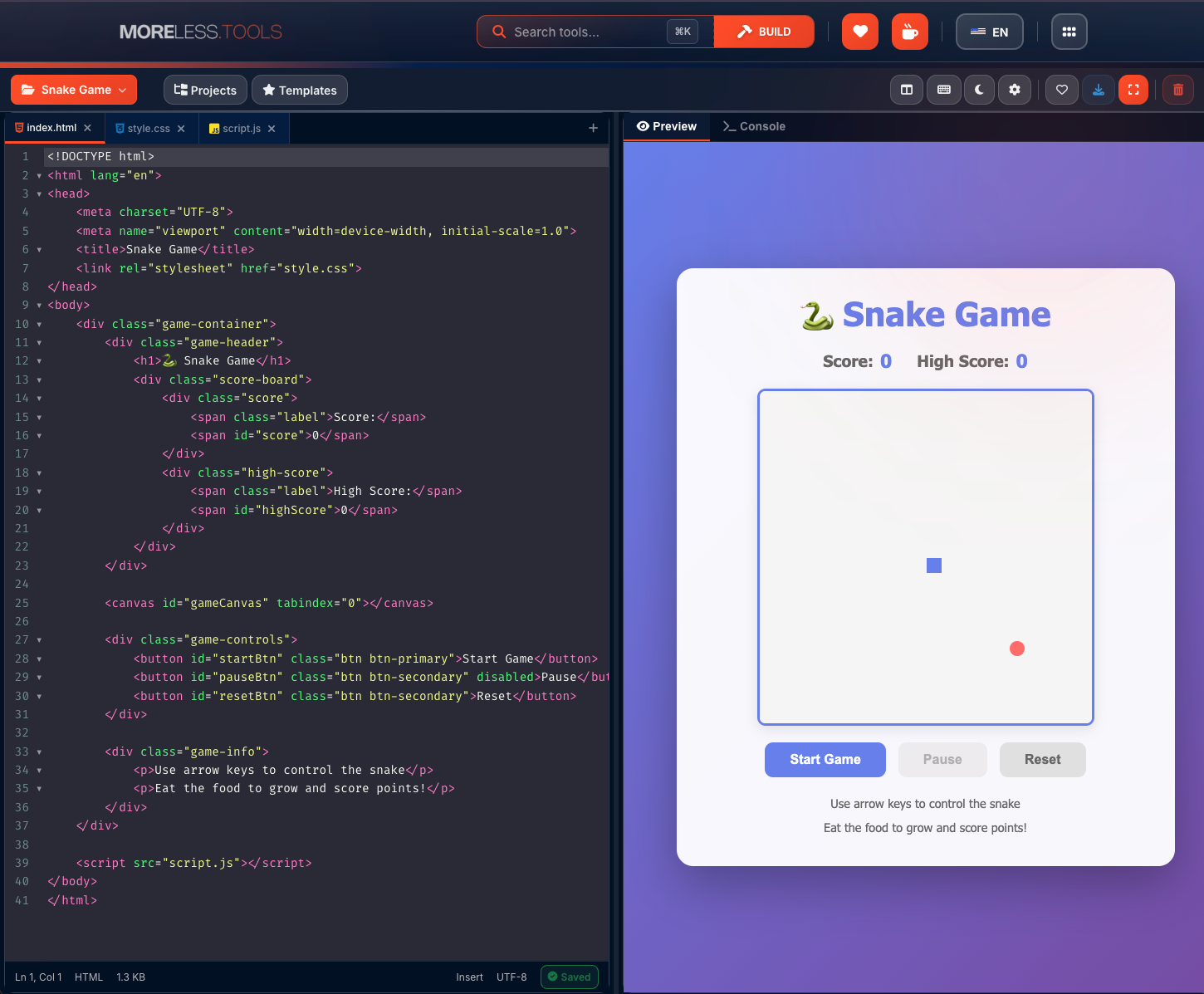1204x994 pixels.
Task: Open keyboard shortcuts icon
Action: click(944, 90)
